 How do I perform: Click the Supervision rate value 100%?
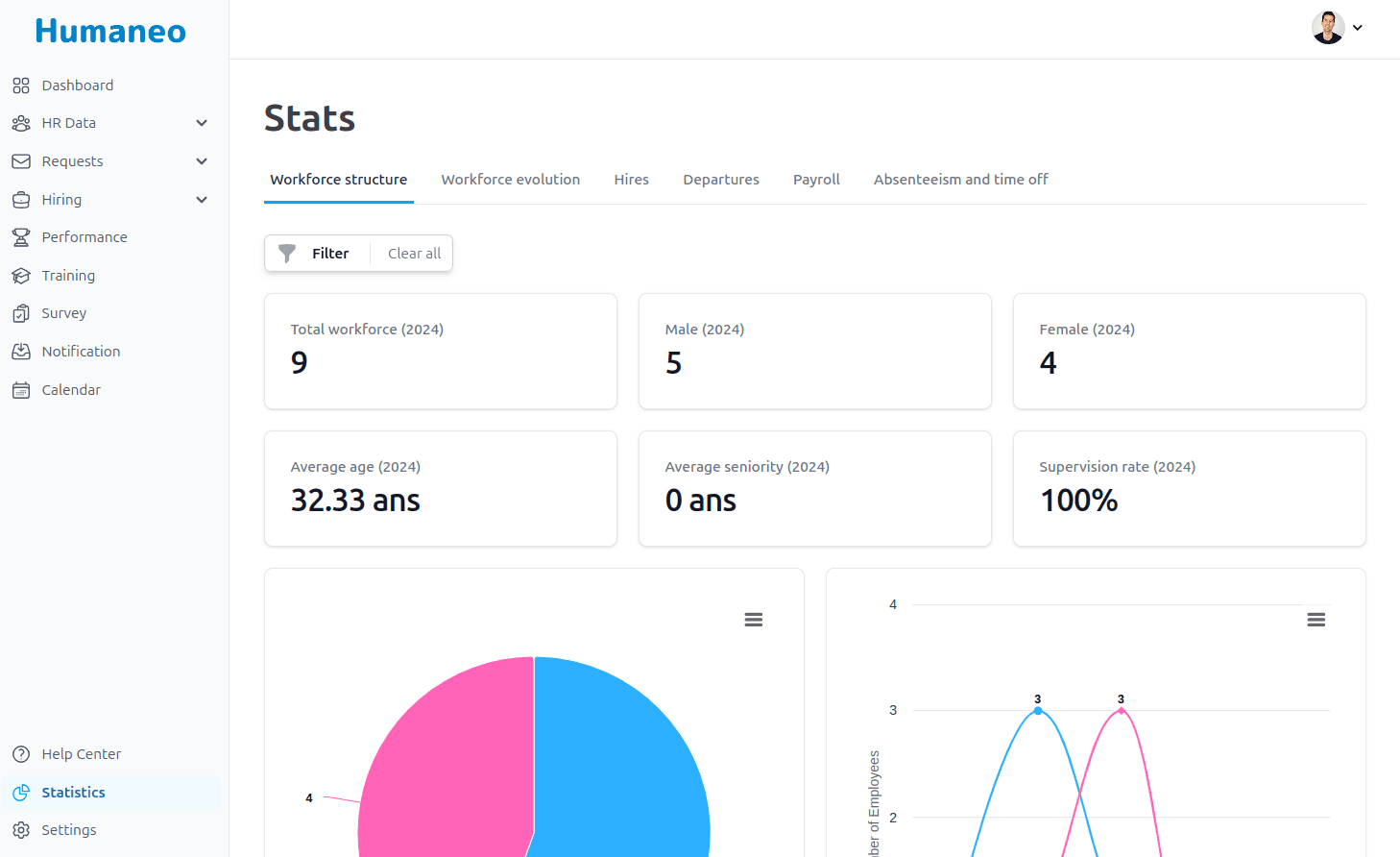point(1079,501)
